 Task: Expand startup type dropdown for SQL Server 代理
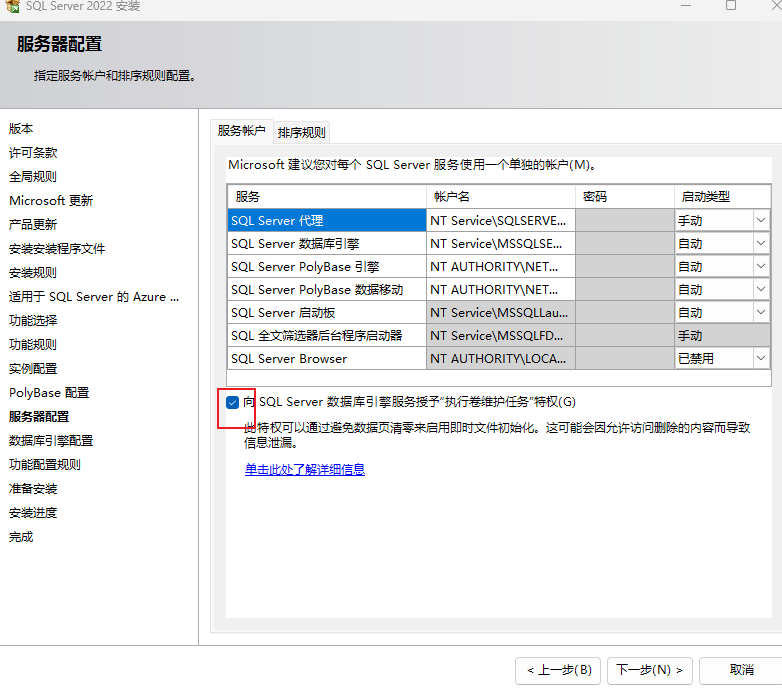[x=761, y=220]
